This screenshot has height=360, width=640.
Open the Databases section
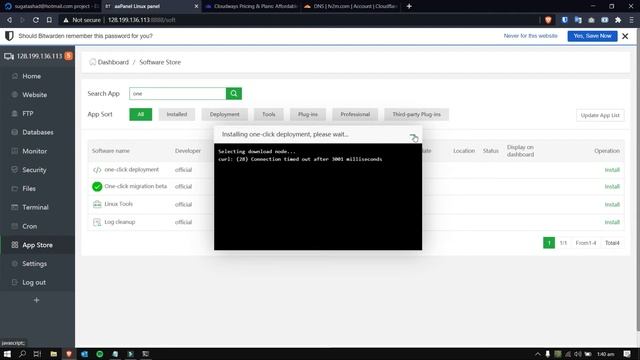38,132
